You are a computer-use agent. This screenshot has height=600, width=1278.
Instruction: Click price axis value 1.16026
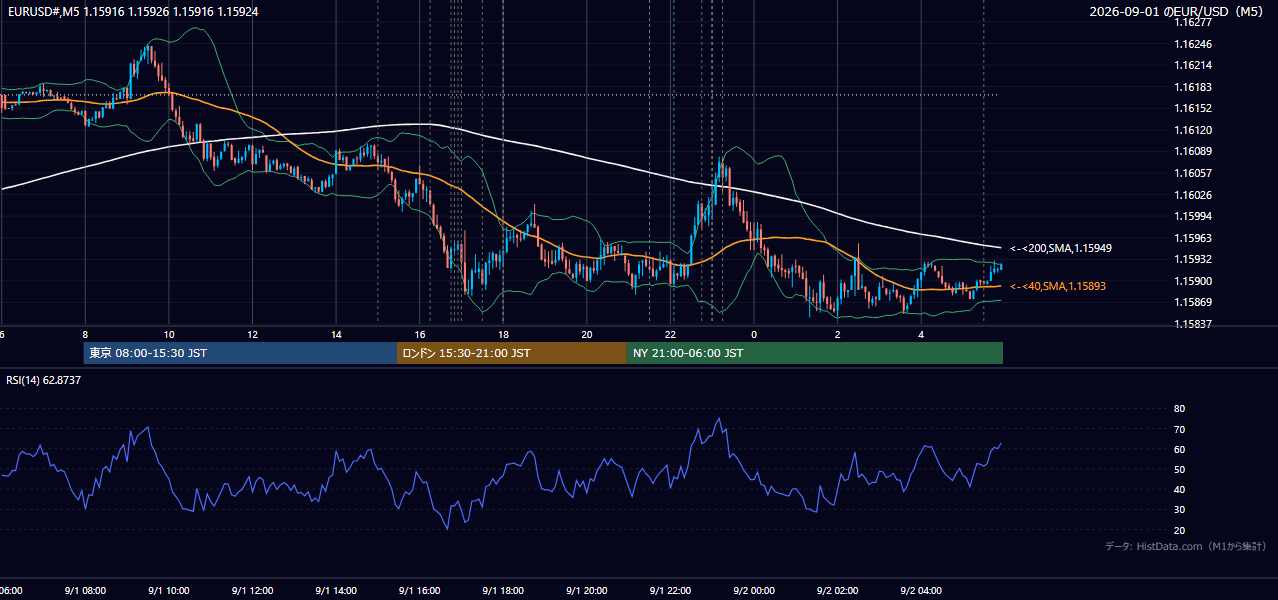point(1193,195)
